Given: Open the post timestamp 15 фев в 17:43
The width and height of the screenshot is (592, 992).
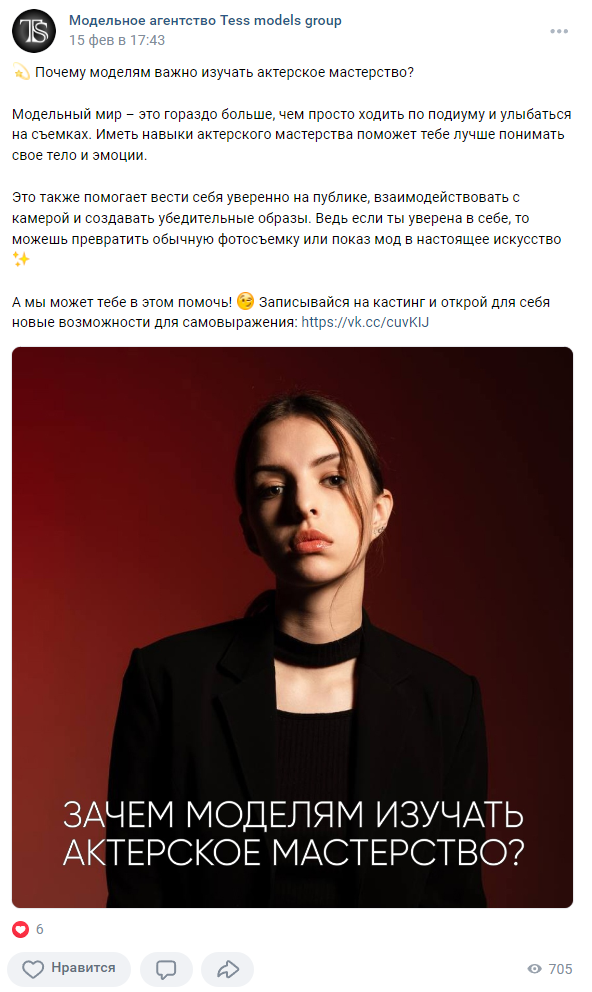Looking at the screenshot, I should [117, 40].
